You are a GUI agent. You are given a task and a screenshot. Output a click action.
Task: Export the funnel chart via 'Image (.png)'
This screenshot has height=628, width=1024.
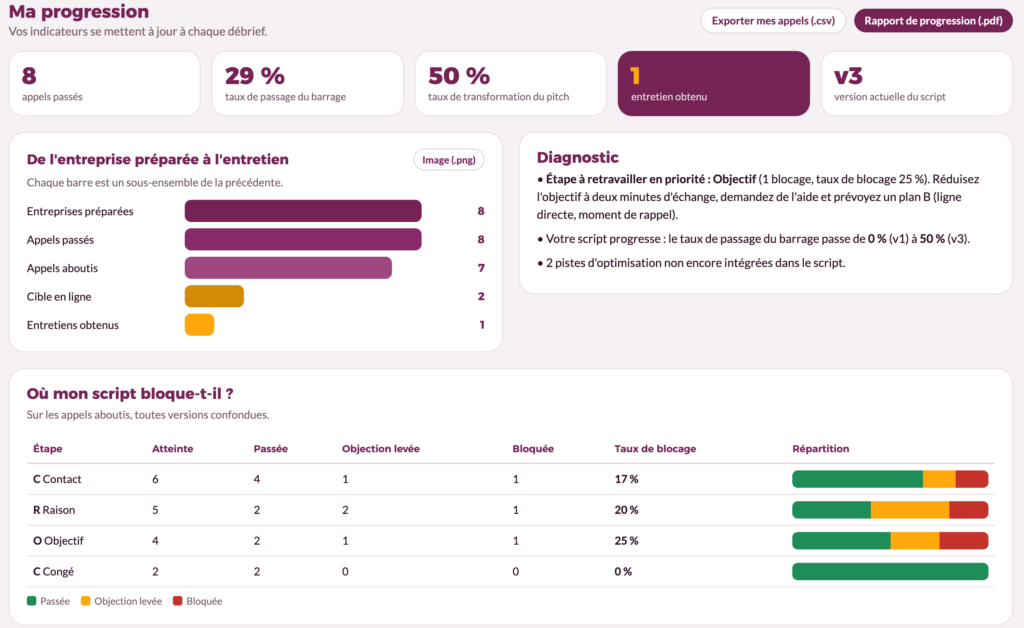pos(449,160)
